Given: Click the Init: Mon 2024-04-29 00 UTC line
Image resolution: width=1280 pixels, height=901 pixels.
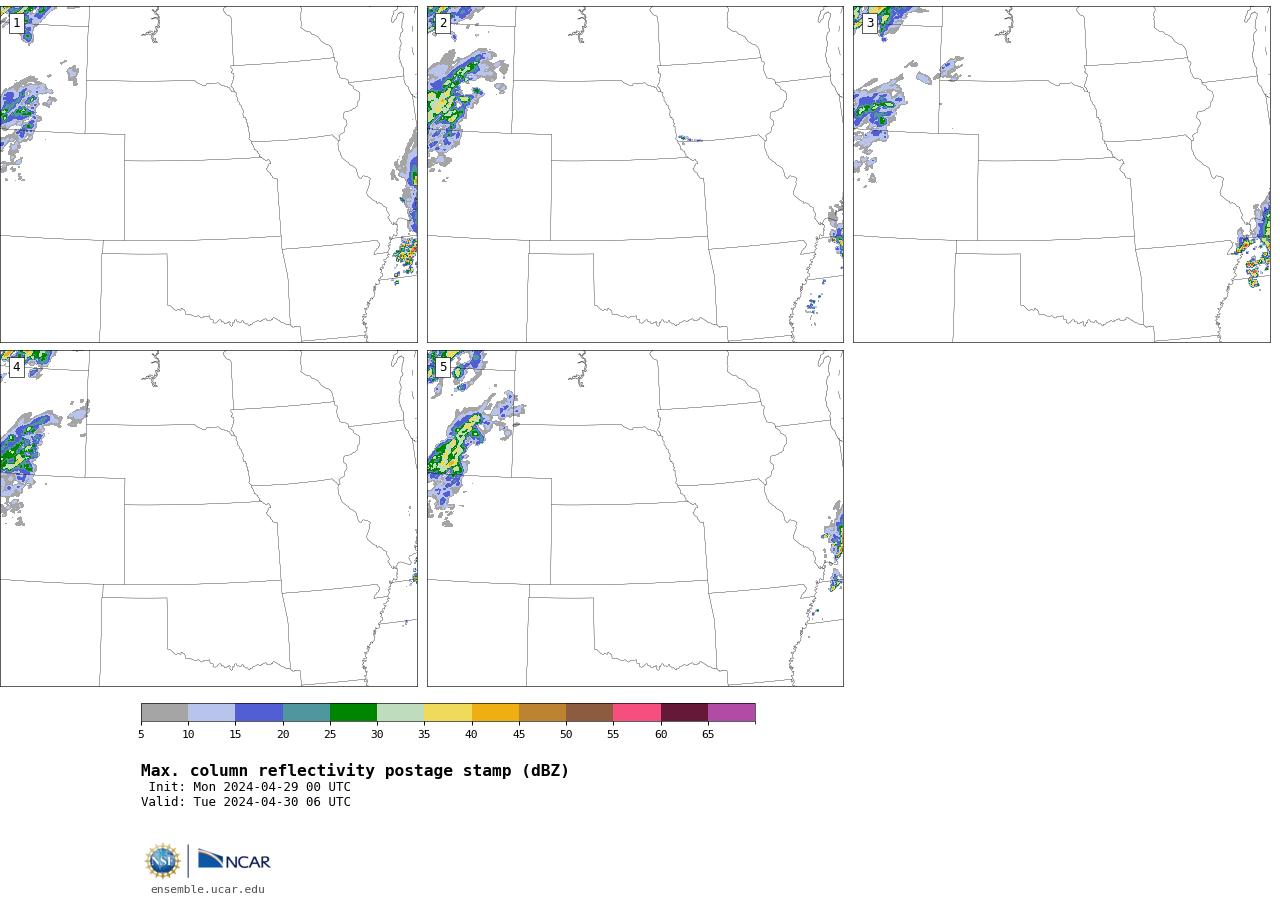Looking at the screenshot, I should pos(250,787).
